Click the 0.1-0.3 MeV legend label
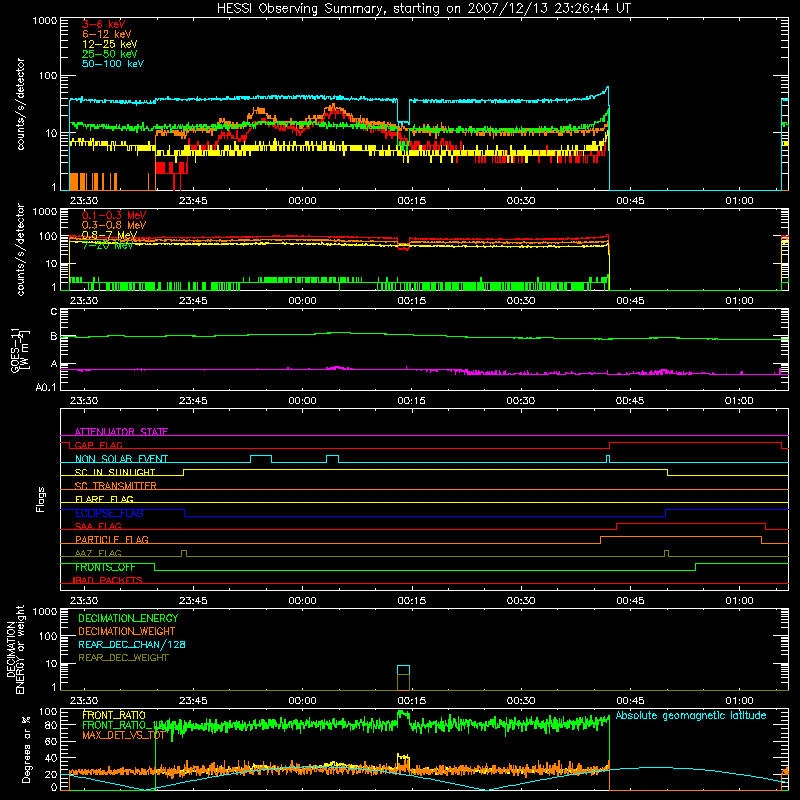This screenshot has width=800, height=800. (114, 215)
